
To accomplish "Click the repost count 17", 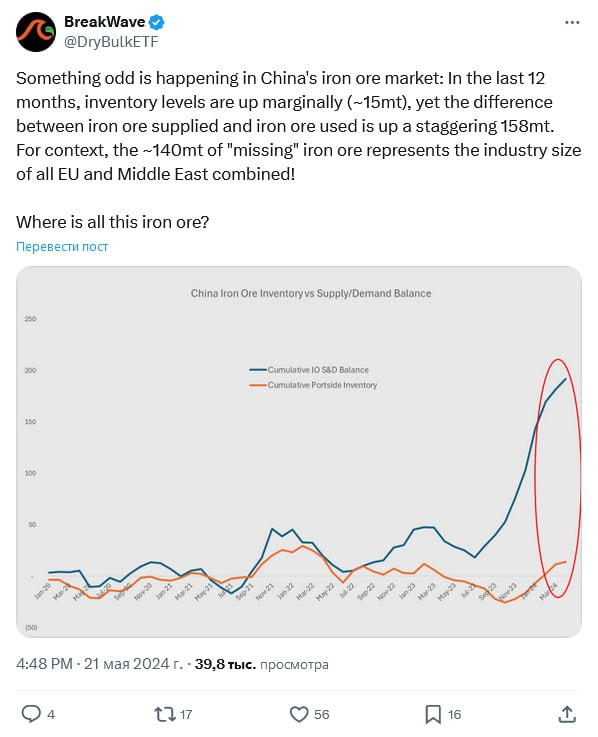I will click(186, 714).
